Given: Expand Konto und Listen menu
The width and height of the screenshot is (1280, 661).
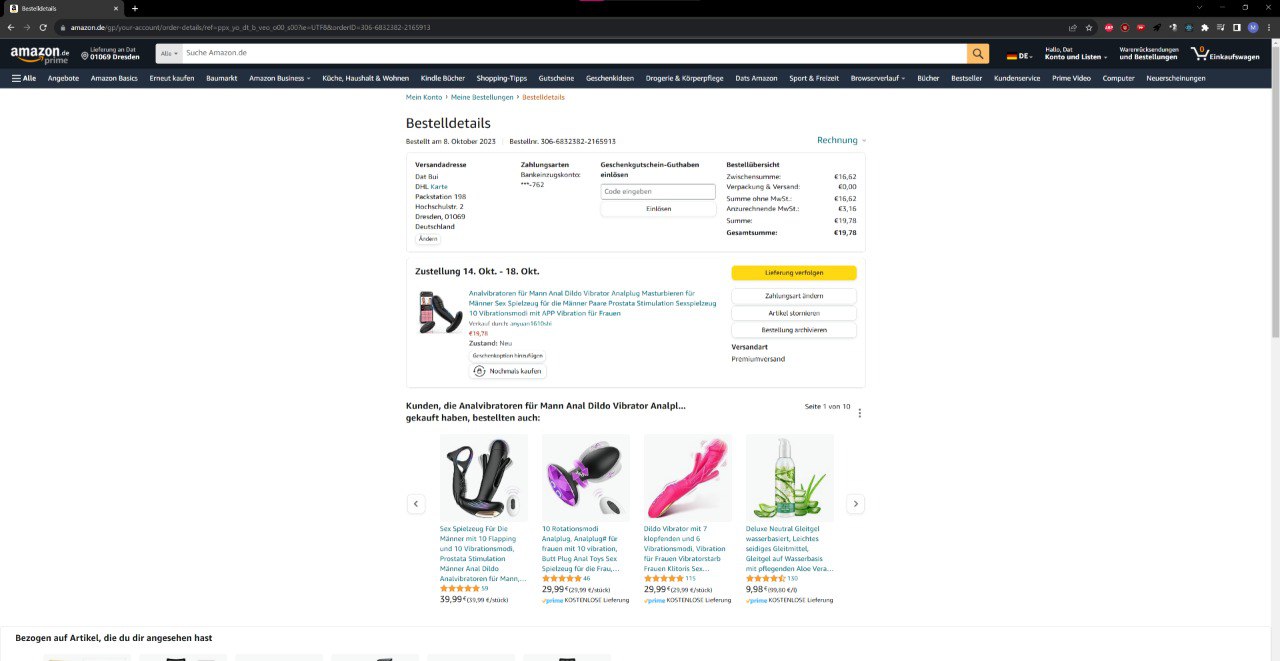Looking at the screenshot, I should click(1076, 53).
